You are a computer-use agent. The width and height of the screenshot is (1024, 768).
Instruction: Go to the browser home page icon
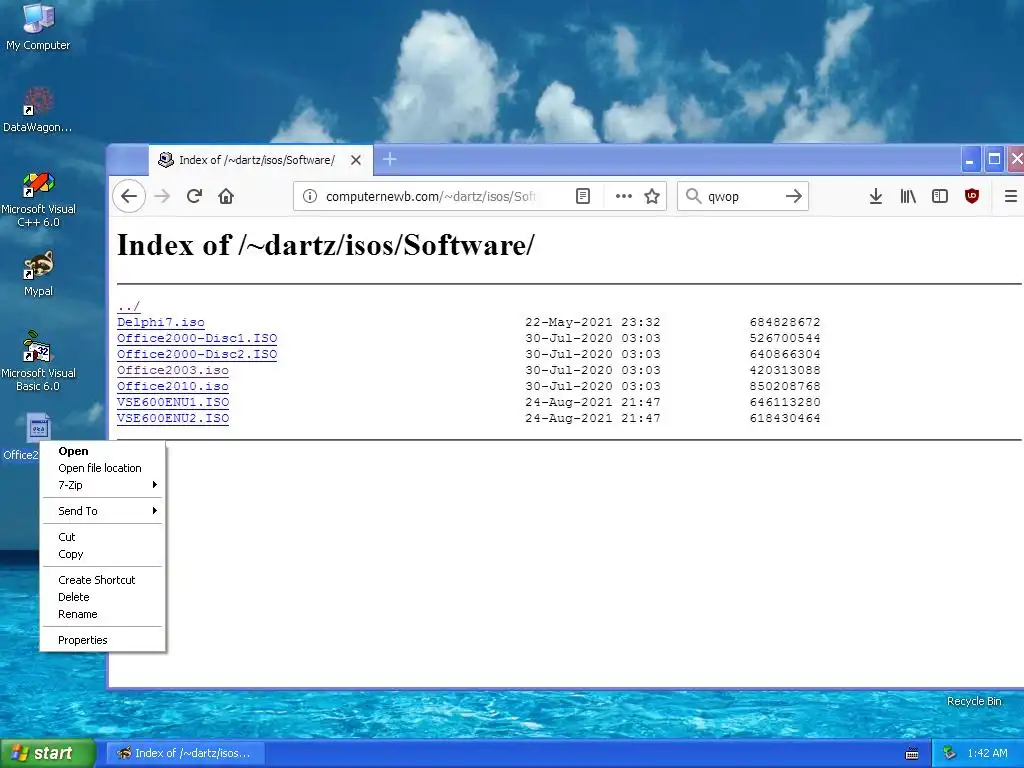click(226, 196)
